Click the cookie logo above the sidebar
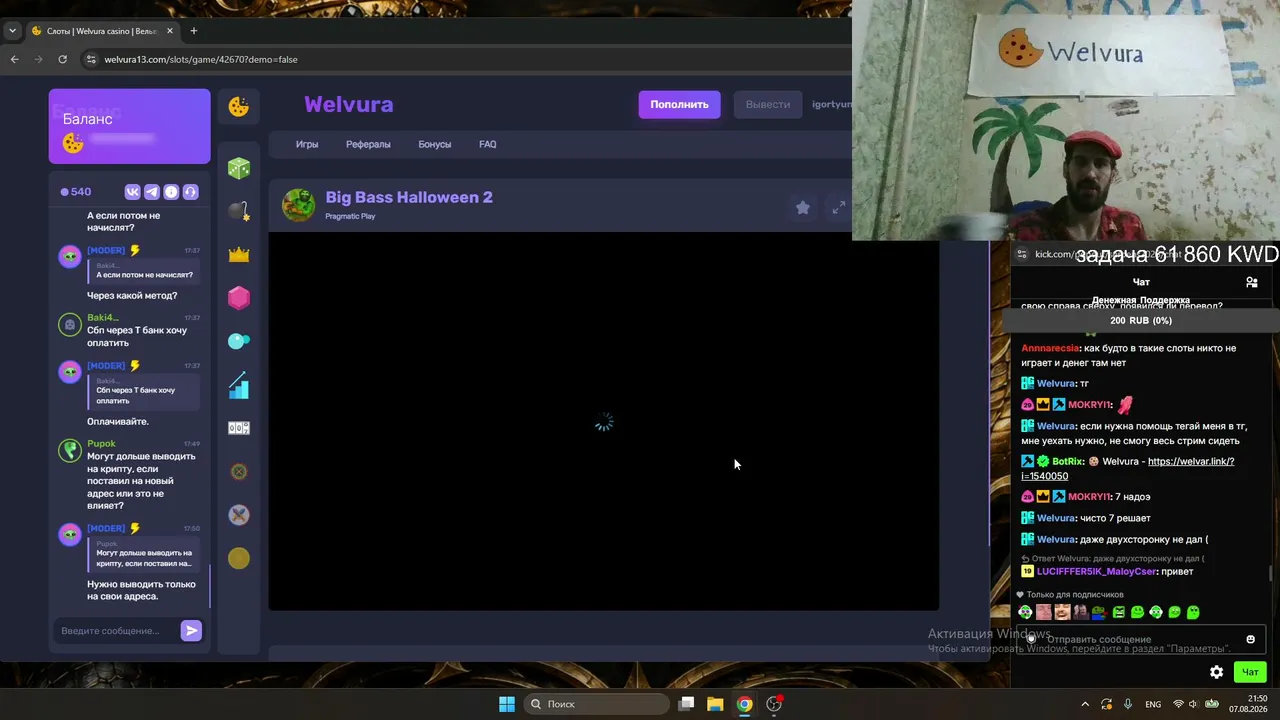Screen dimensions: 1280x720 (x=239, y=106)
